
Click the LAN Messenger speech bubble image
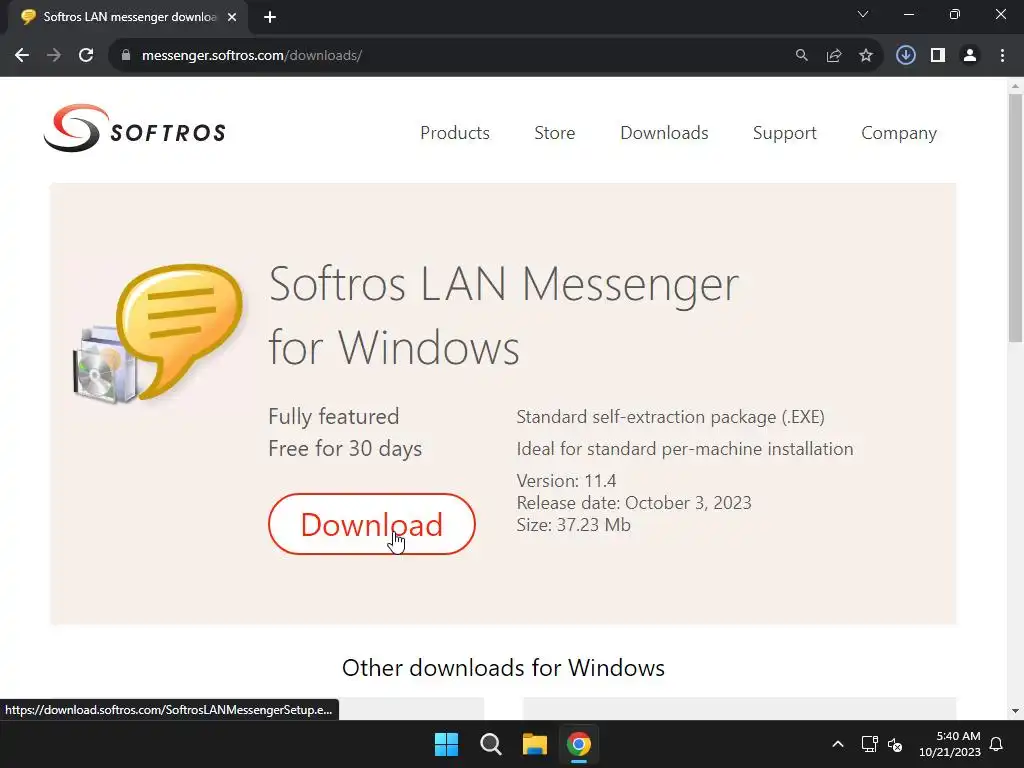point(159,333)
